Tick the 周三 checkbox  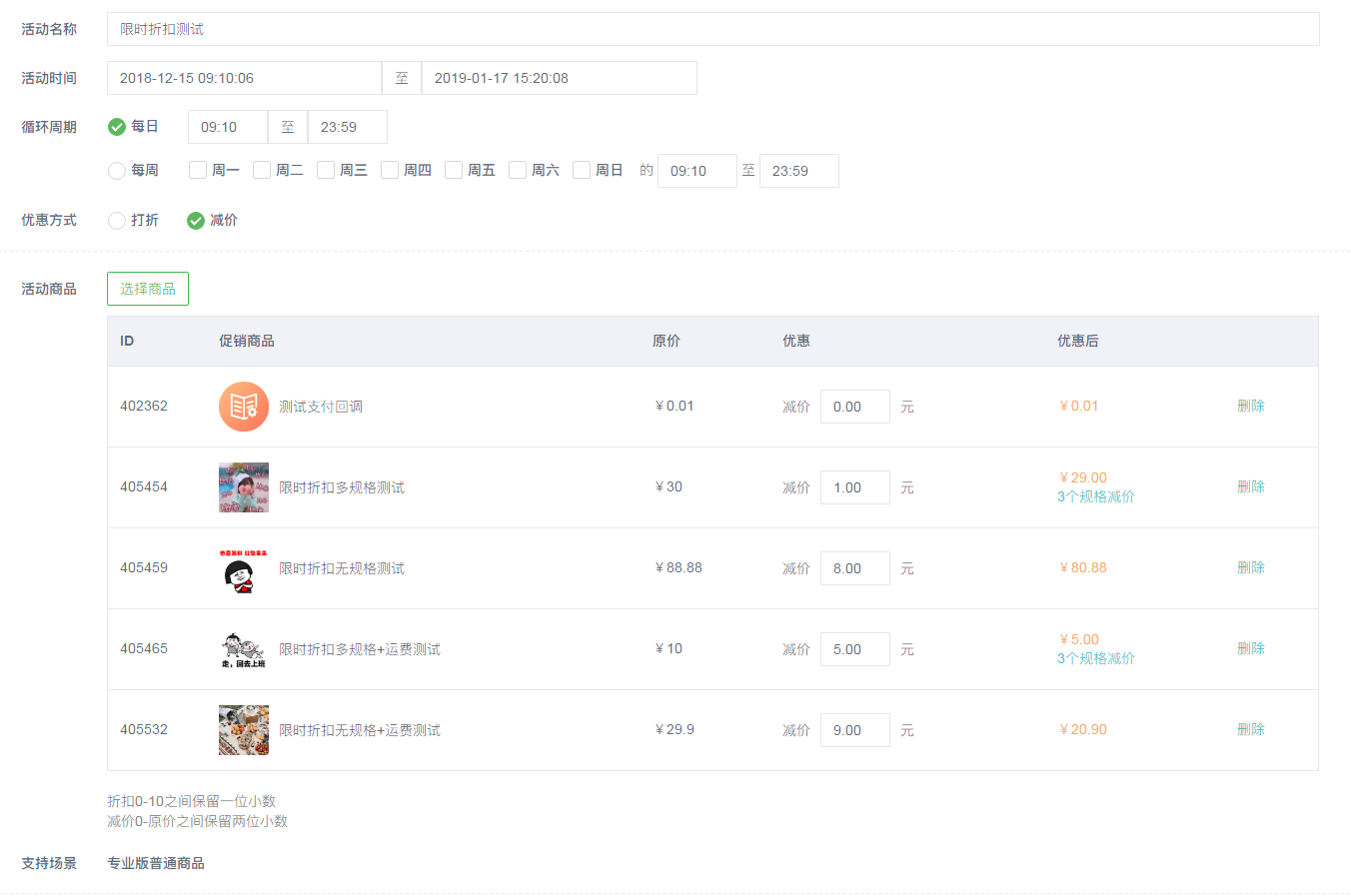tap(326, 171)
